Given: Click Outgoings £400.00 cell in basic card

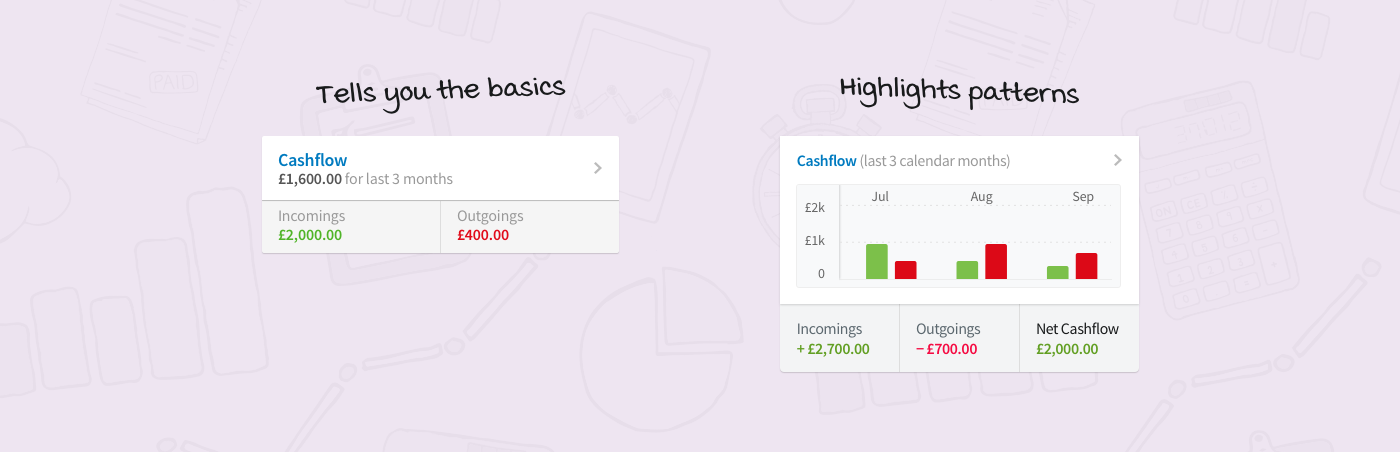Looking at the screenshot, I should pyautogui.click(x=529, y=226).
